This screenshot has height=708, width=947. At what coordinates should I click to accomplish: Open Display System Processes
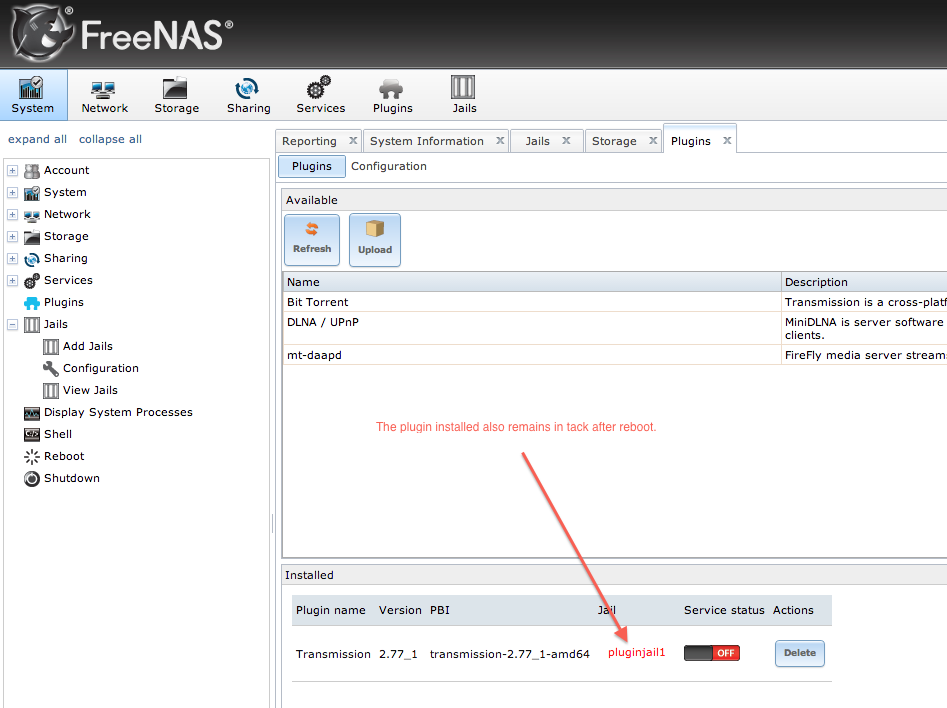click(118, 413)
